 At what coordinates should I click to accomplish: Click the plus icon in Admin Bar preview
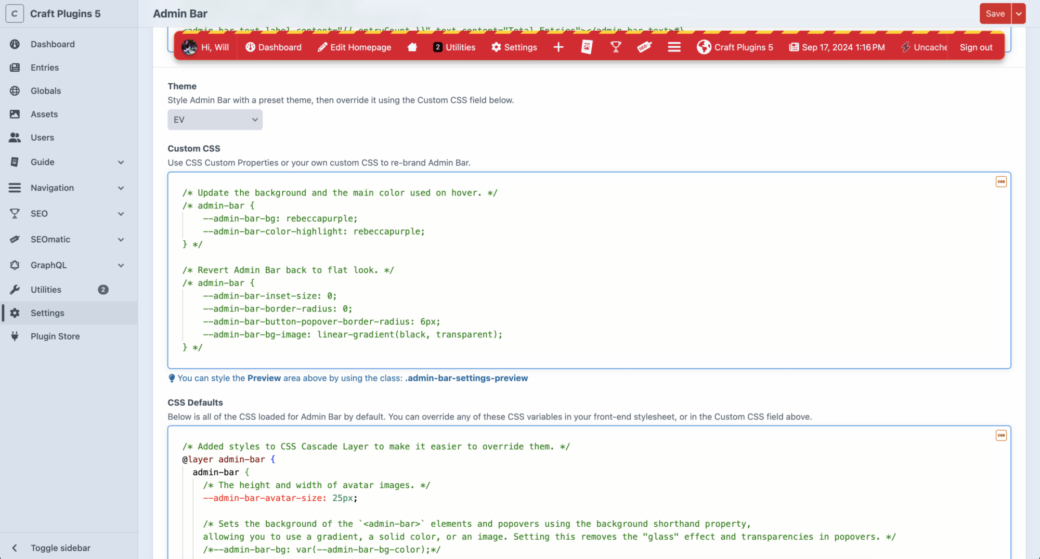pos(558,47)
